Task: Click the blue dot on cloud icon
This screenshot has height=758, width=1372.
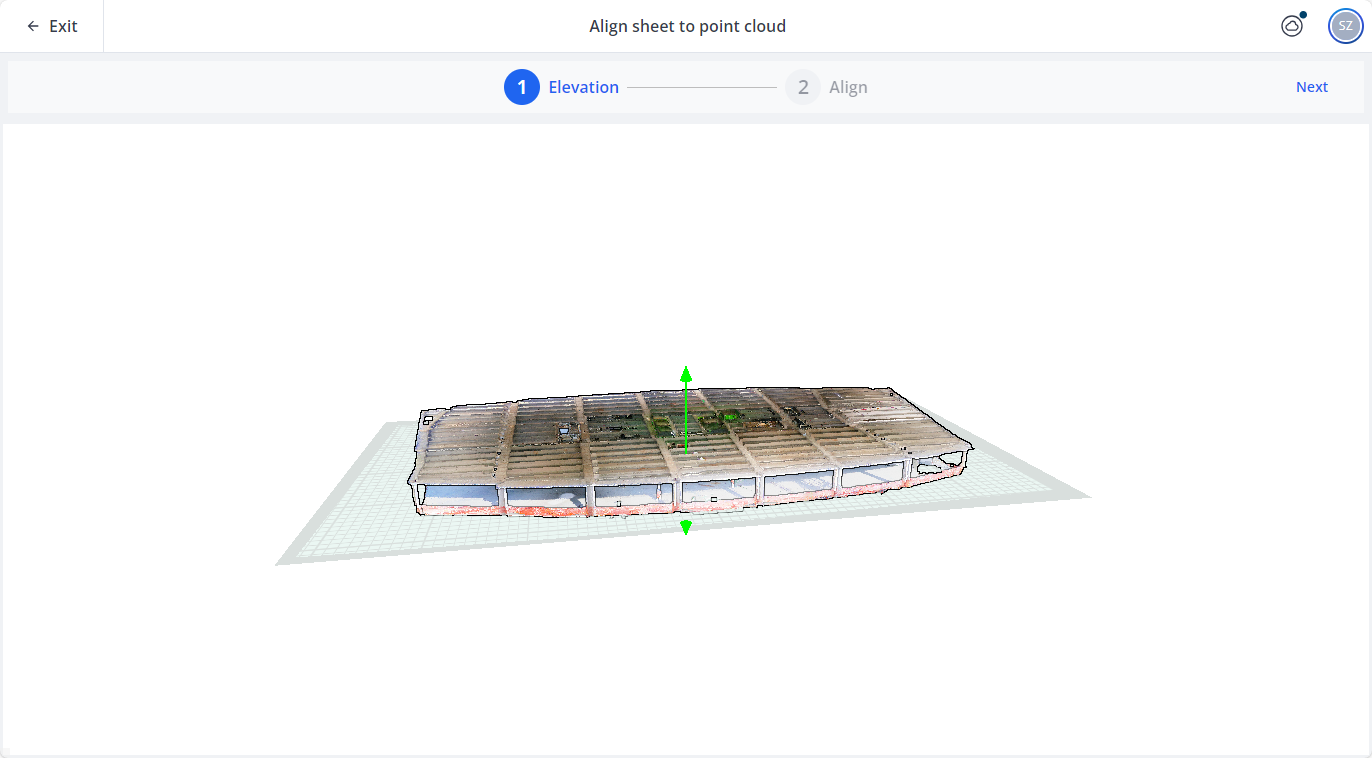Action: coord(1303,15)
